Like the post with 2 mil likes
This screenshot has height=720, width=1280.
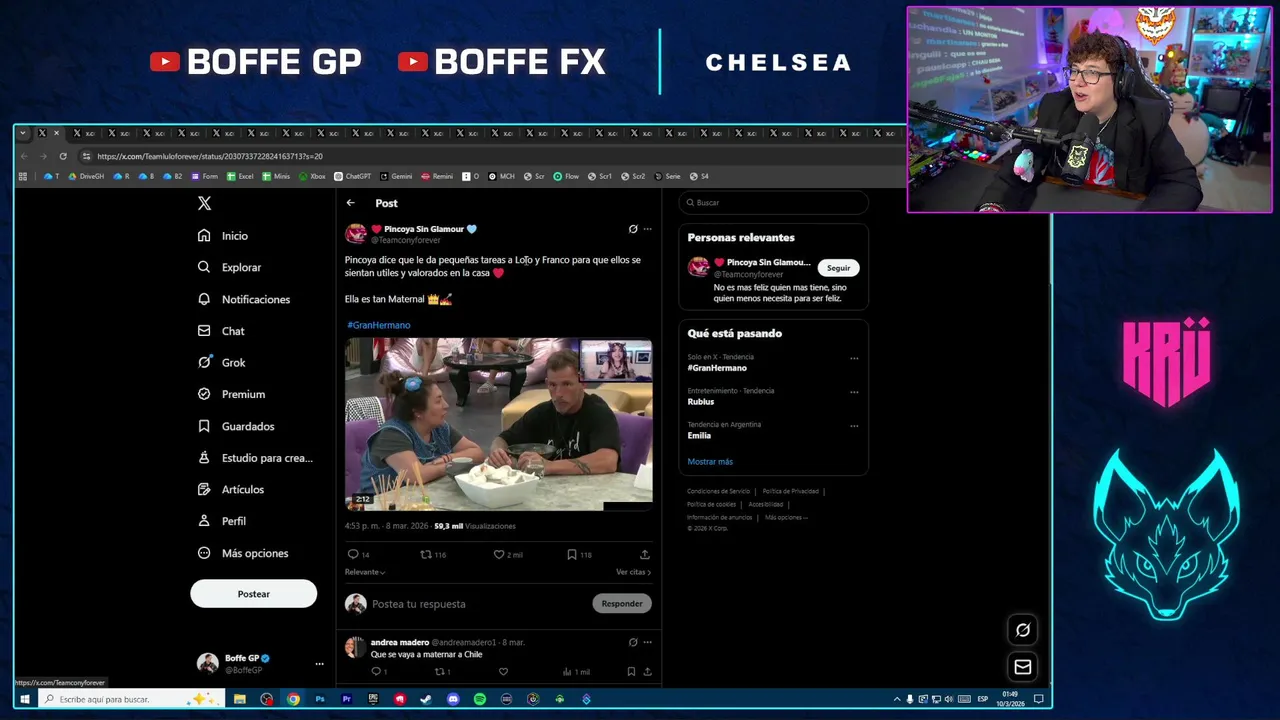[x=499, y=554]
